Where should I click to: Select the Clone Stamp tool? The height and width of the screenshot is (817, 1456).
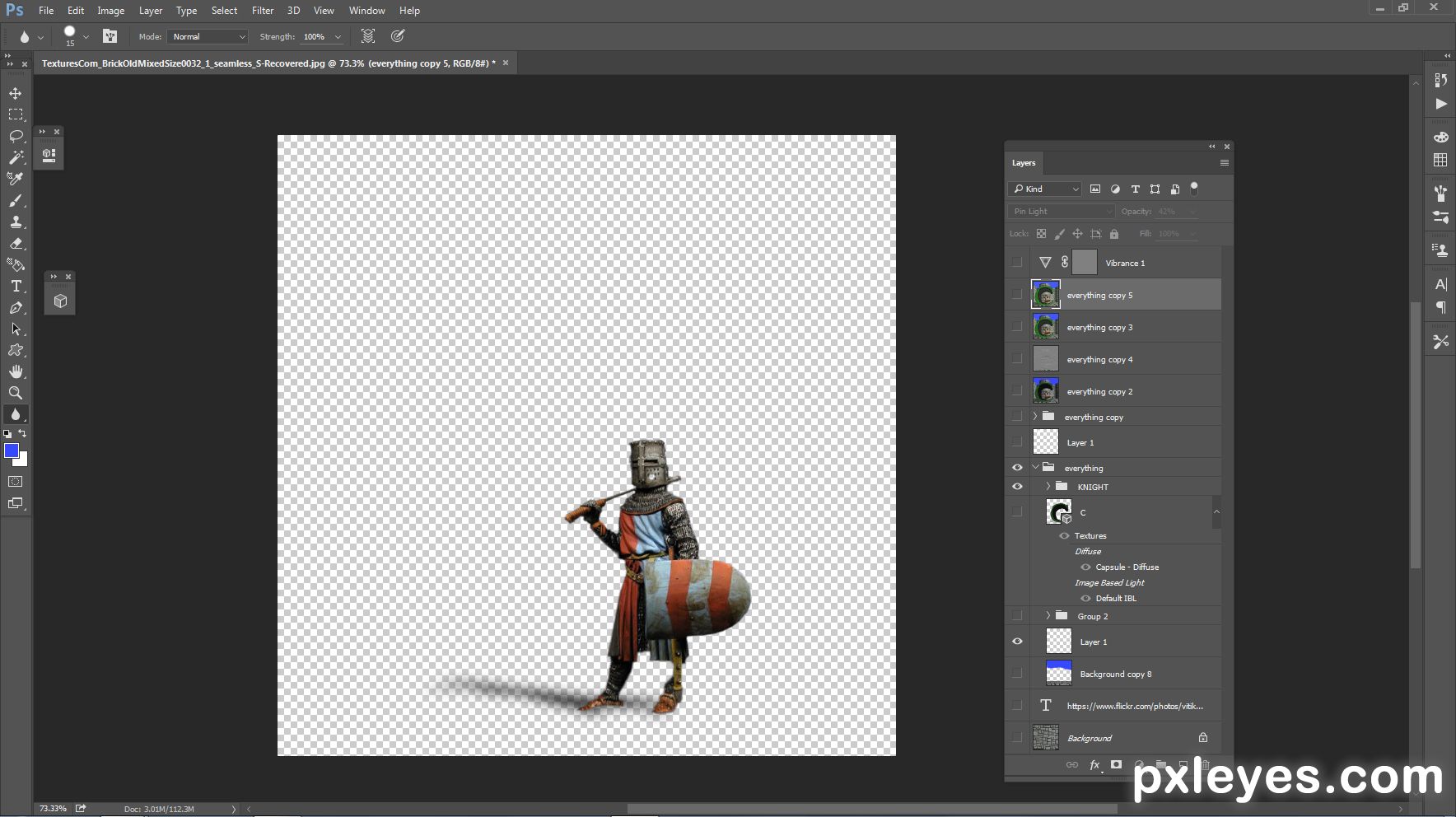pyautogui.click(x=16, y=222)
